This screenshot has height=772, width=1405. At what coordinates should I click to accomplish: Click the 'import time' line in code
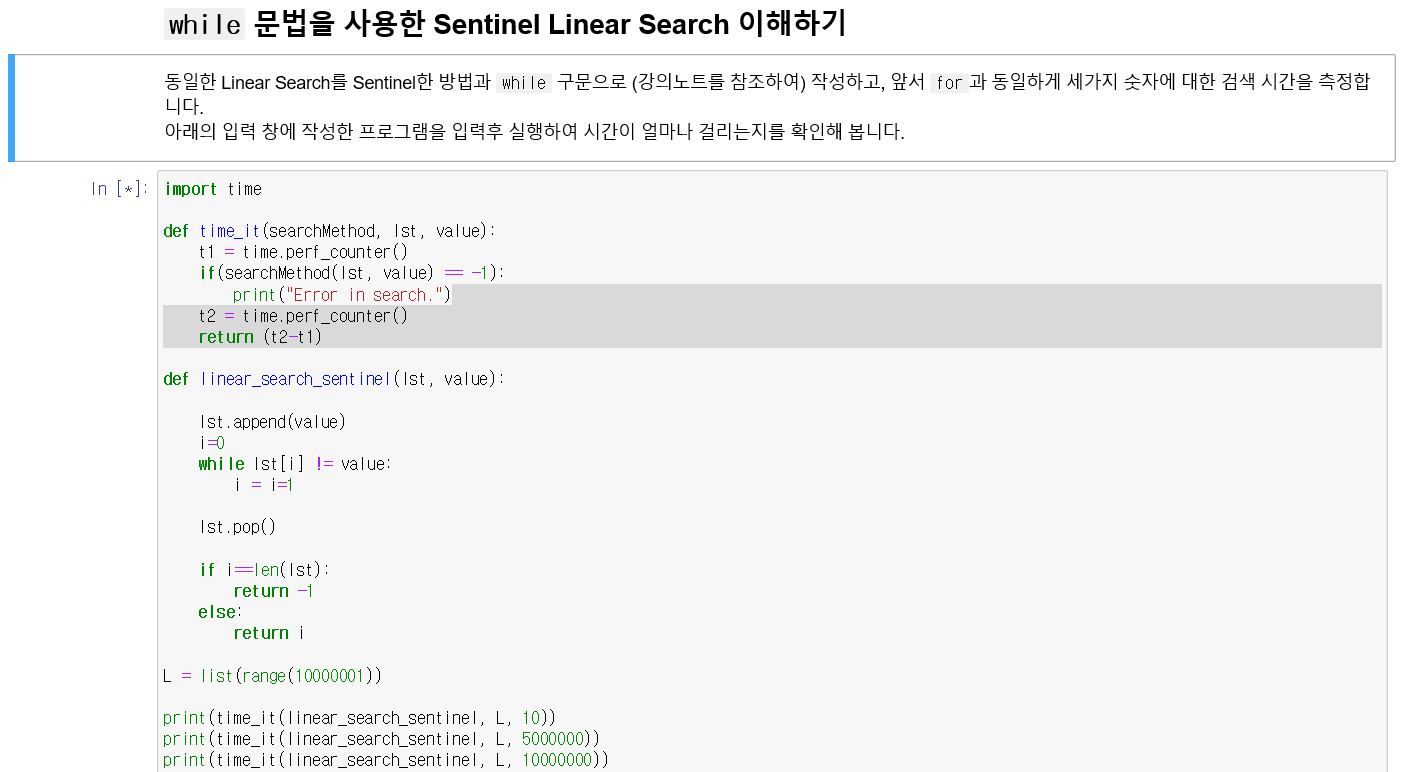(x=213, y=189)
